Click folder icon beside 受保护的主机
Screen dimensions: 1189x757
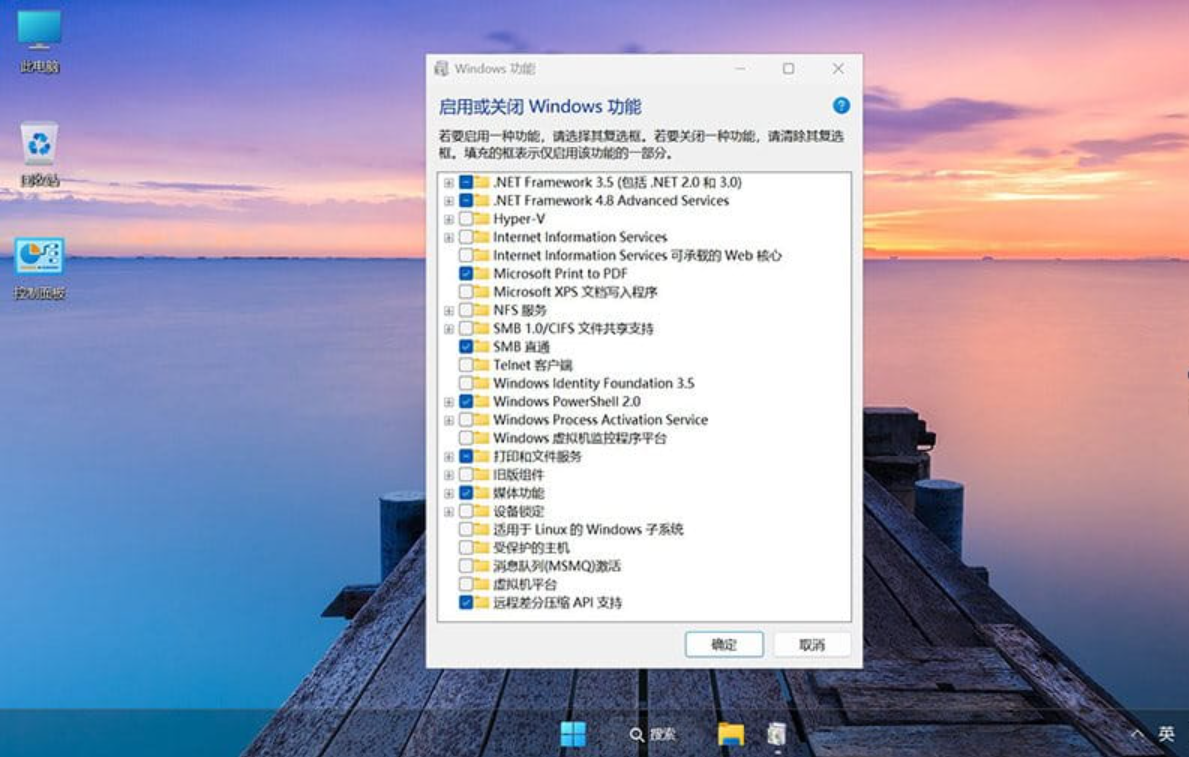click(482, 548)
